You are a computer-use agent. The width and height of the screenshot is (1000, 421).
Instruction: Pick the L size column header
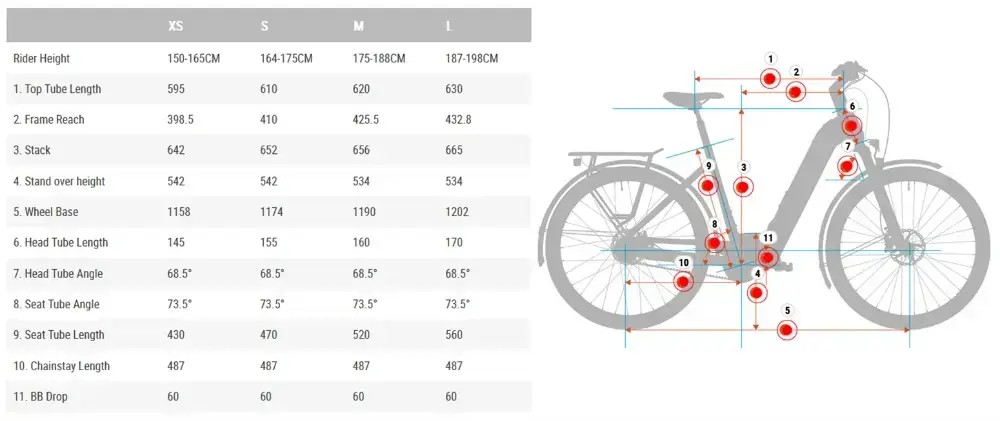pos(449,26)
